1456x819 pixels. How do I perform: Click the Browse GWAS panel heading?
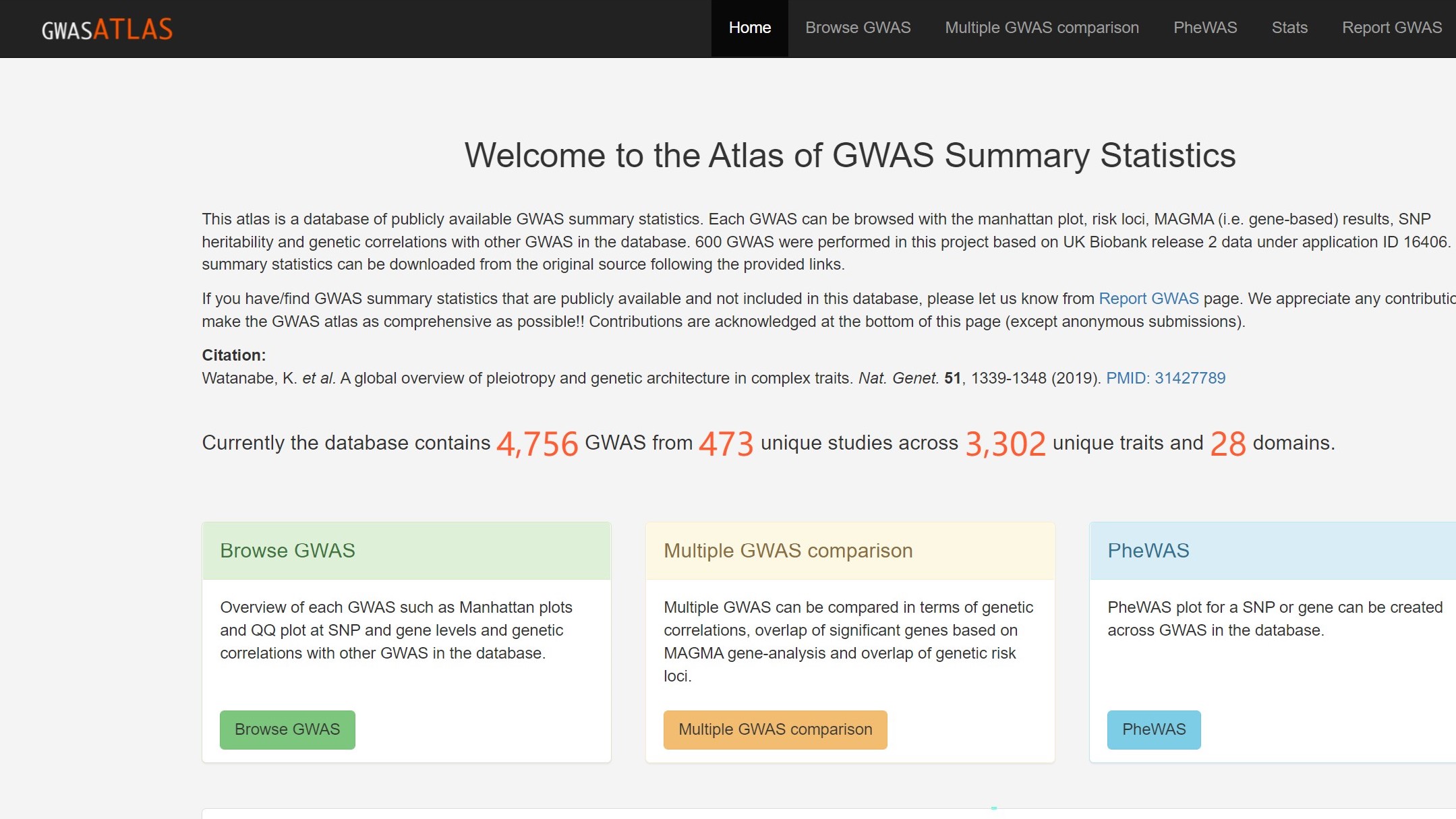pyautogui.click(x=287, y=551)
